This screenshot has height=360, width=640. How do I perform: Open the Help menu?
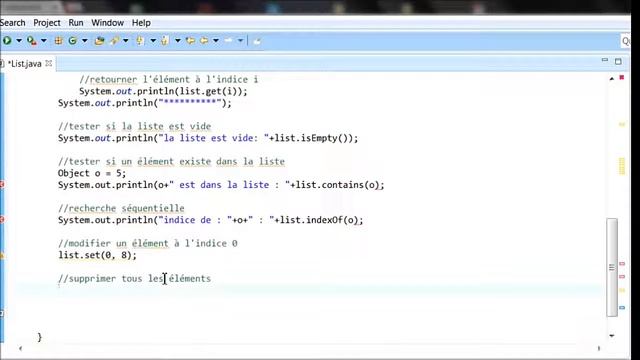pos(141,23)
